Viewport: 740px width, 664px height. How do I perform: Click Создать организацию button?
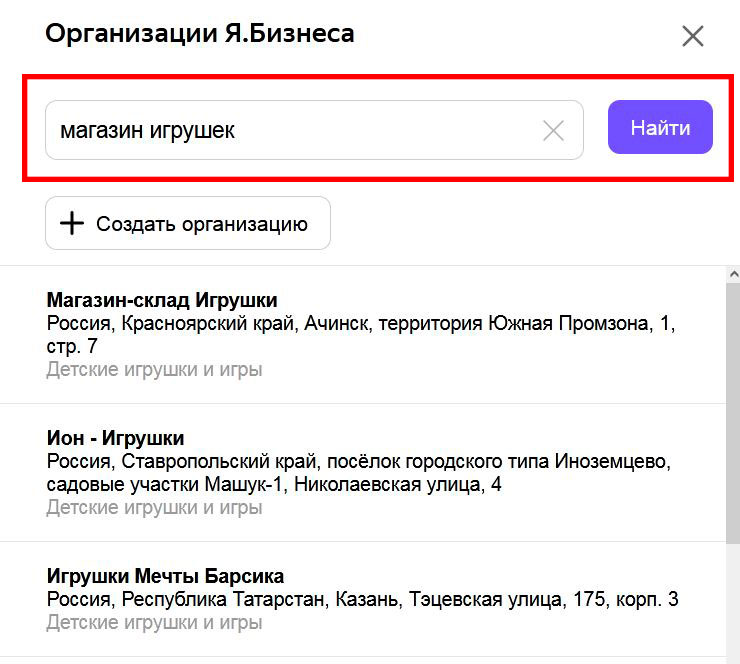point(188,223)
